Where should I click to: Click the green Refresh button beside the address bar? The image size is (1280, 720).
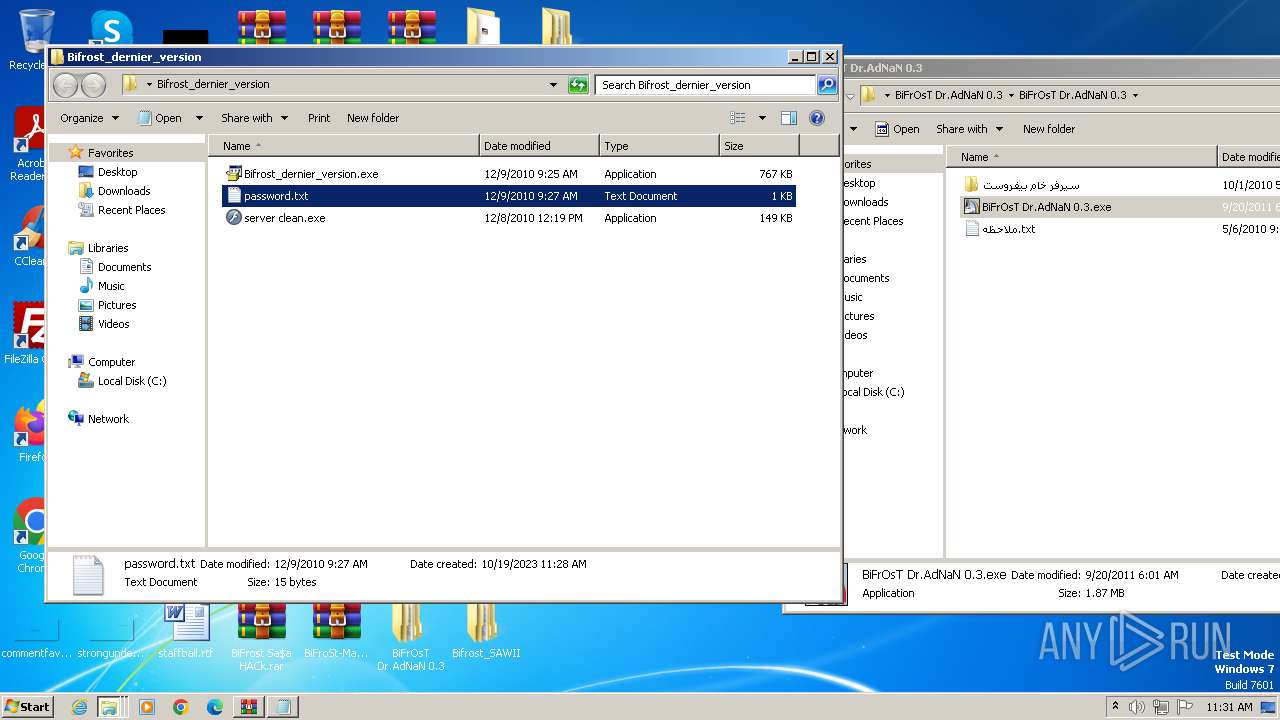(578, 85)
